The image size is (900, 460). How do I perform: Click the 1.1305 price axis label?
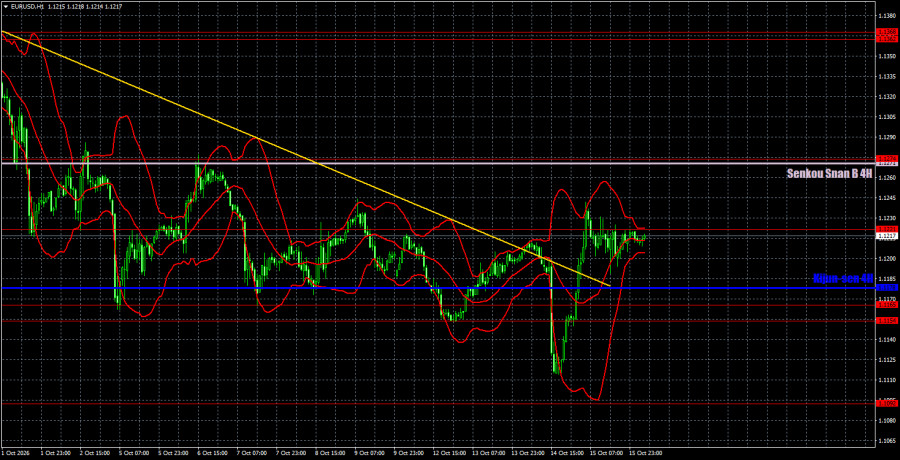885,117
